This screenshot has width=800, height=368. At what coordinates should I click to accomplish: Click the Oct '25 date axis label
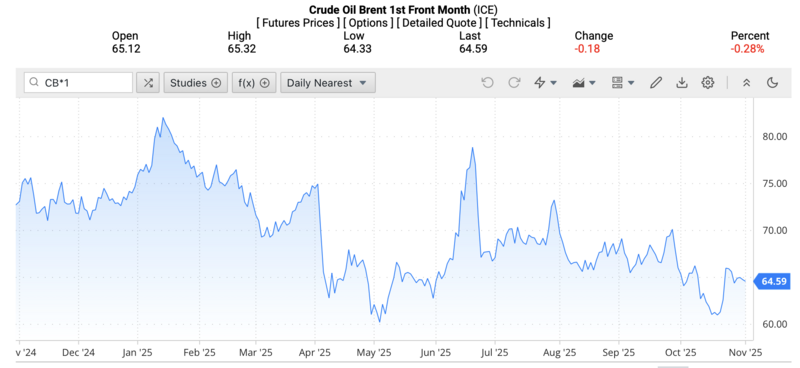click(681, 352)
